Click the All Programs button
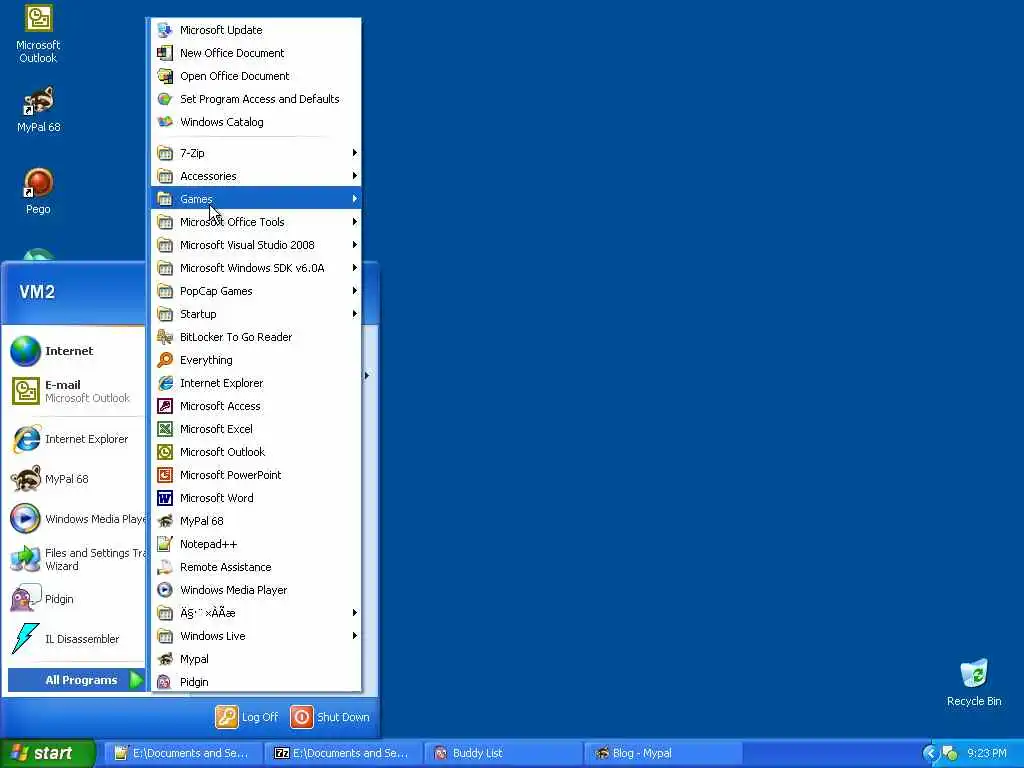This screenshot has height=768, width=1024. [76, 680]
